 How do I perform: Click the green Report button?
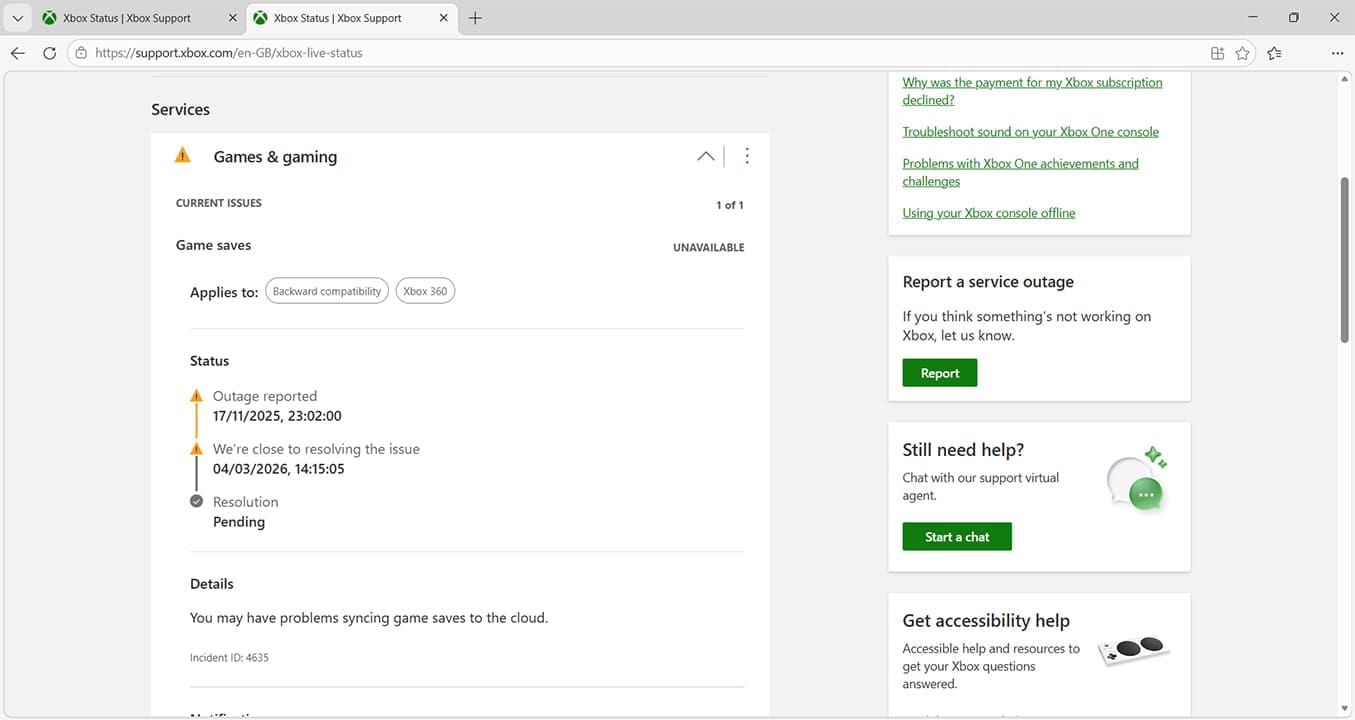(939, 373)
